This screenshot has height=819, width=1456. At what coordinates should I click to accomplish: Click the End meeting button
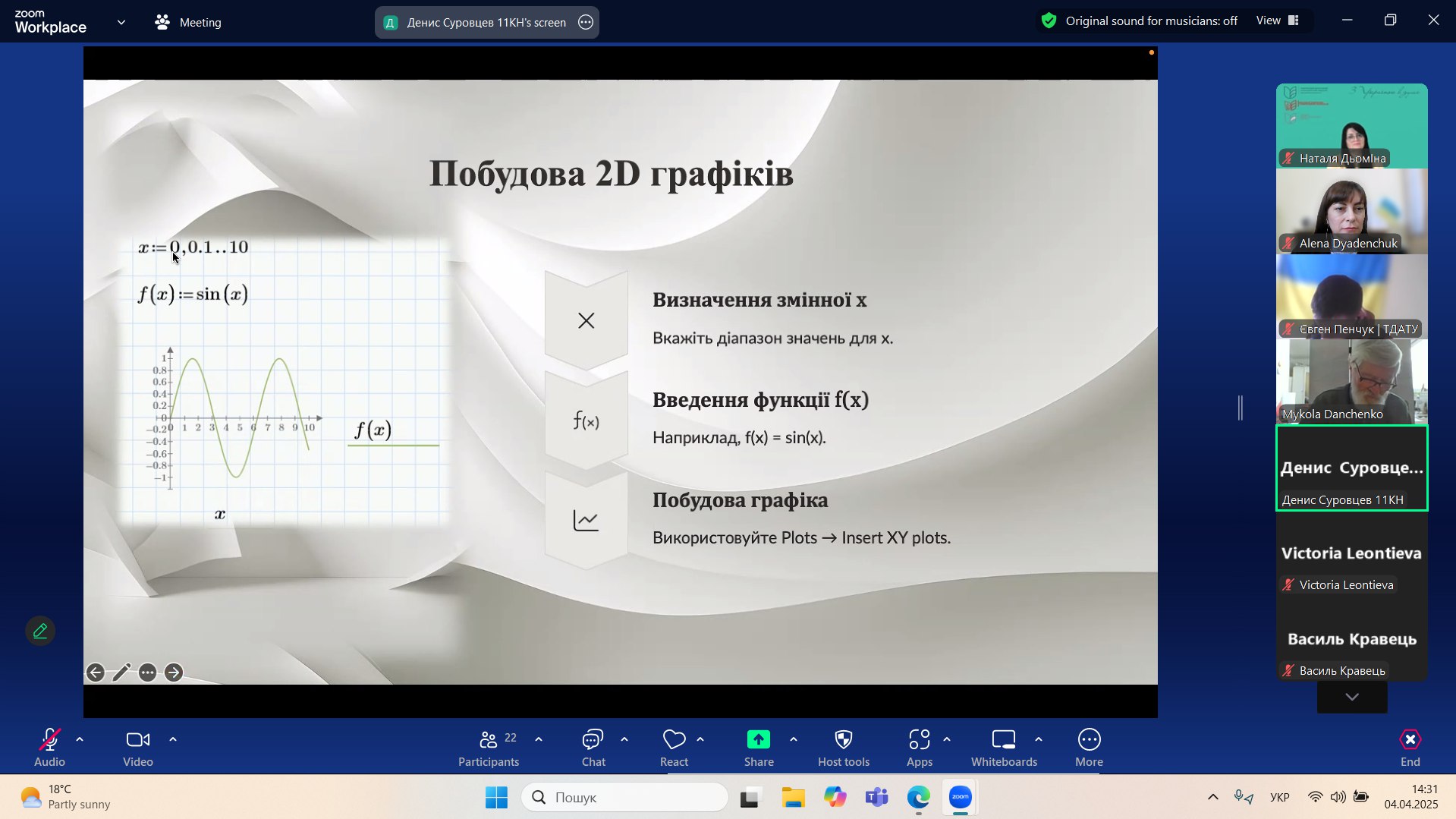(1410, 748)
